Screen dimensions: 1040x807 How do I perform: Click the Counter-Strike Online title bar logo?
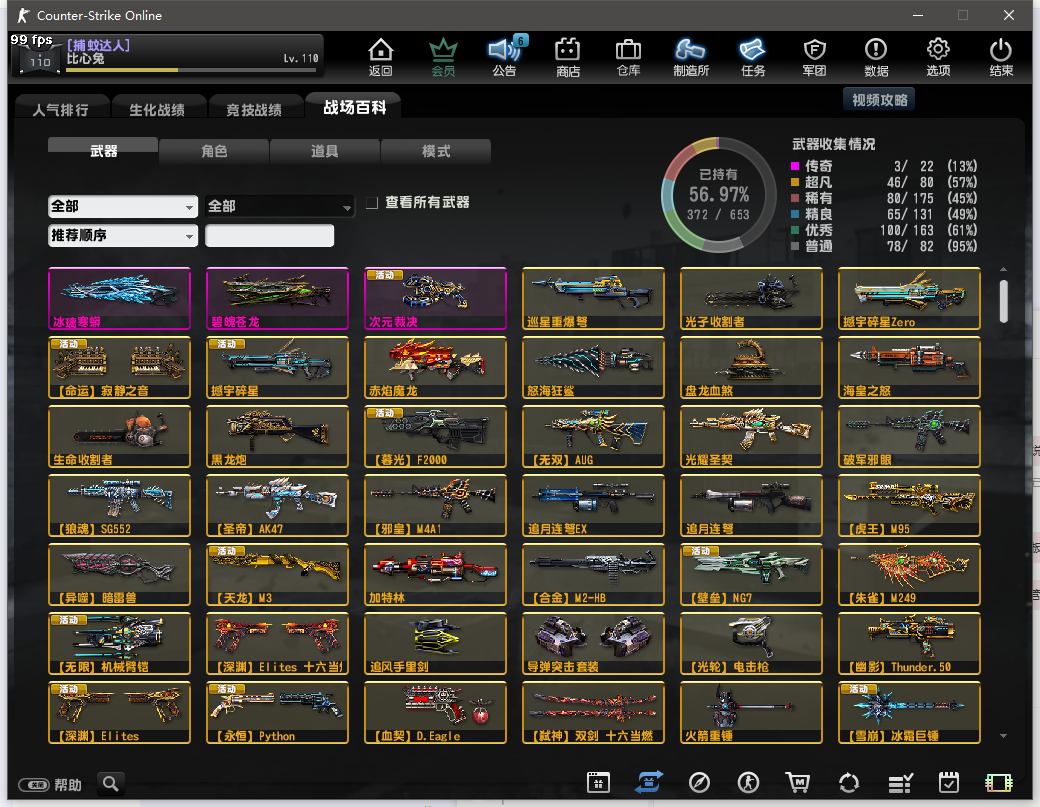[23, 15]
